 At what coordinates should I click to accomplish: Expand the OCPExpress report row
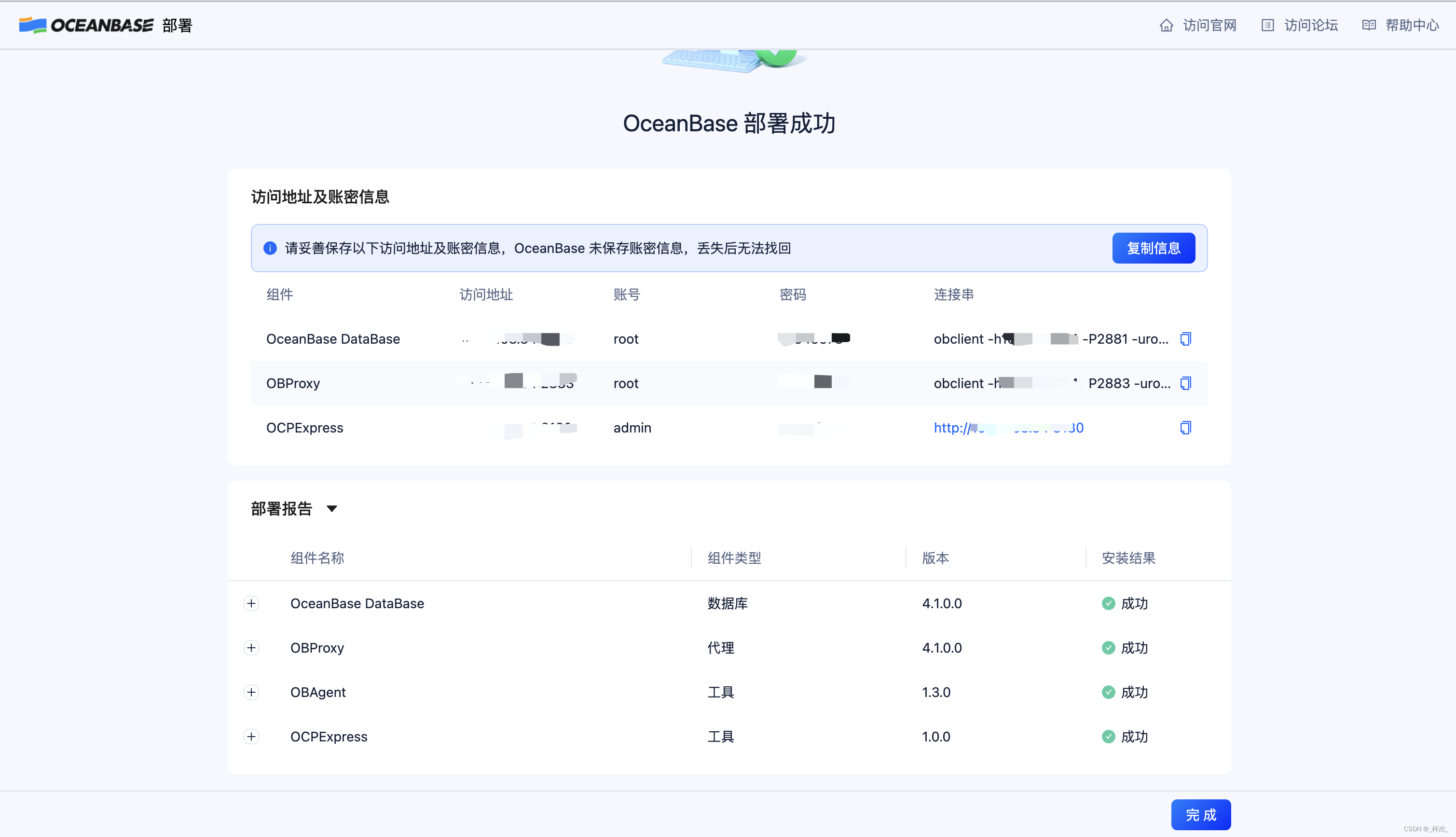[x=251, y=737]
